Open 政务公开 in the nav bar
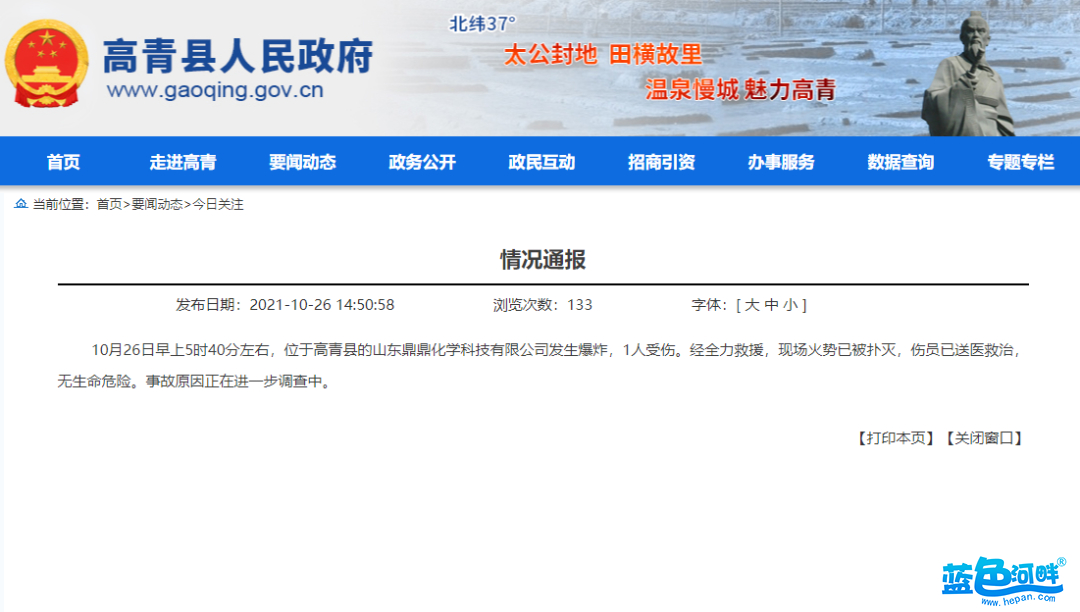The image size is (1080, 612). 422,162
